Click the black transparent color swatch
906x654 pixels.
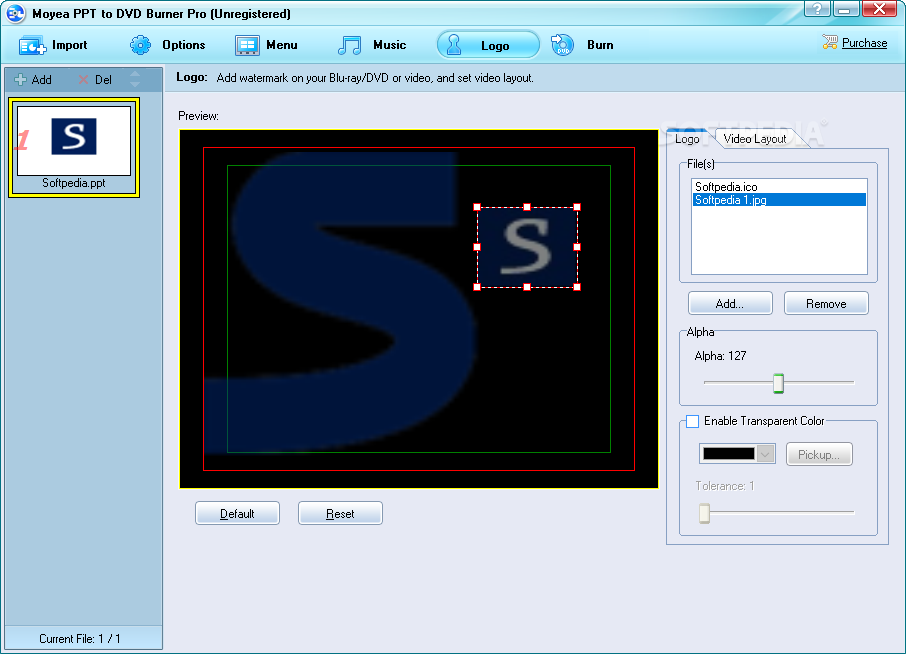(728, 454)
